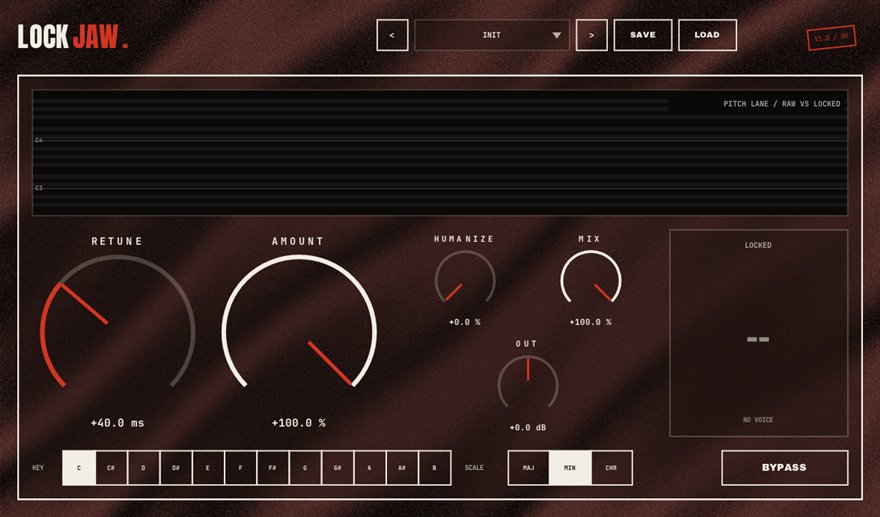
Task: Click the LOCKED note display panel
Action: point(758,333)
